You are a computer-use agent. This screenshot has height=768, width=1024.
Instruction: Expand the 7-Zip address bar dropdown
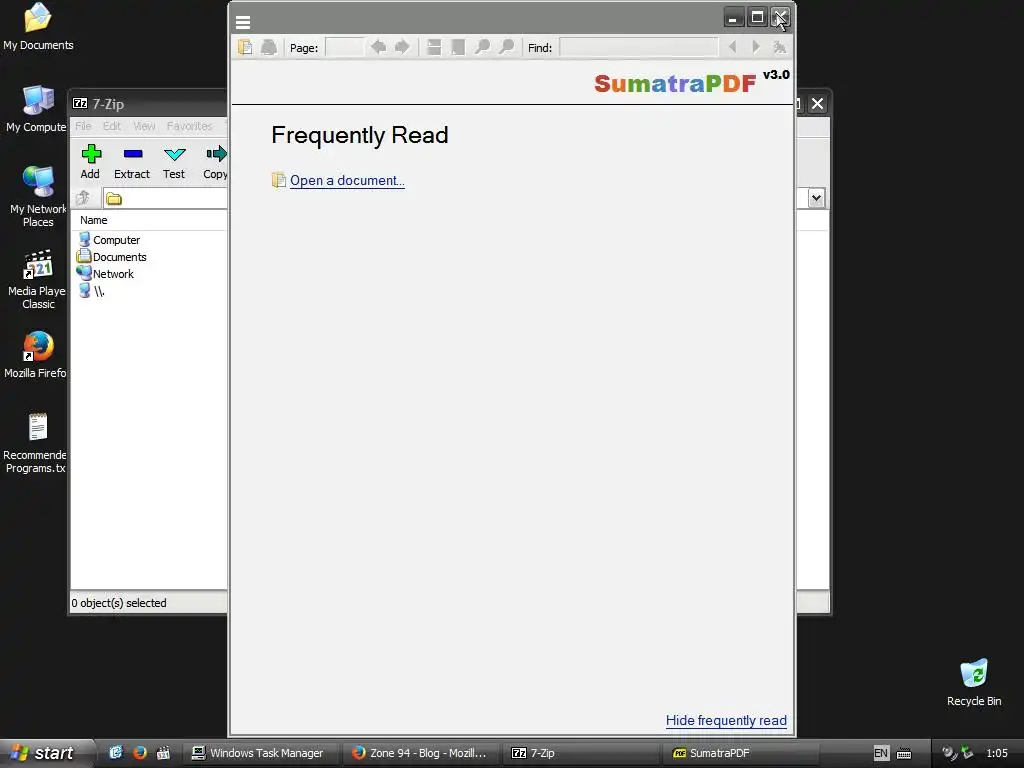tap(816, 198)
